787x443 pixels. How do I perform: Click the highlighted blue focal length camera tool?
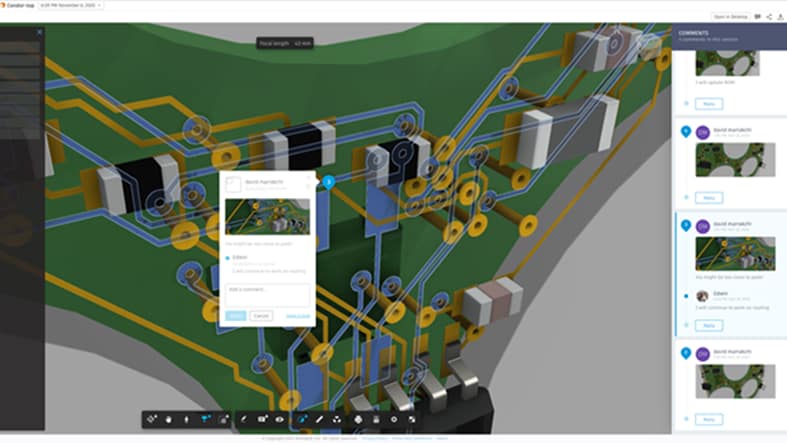(x=206, y=419)
